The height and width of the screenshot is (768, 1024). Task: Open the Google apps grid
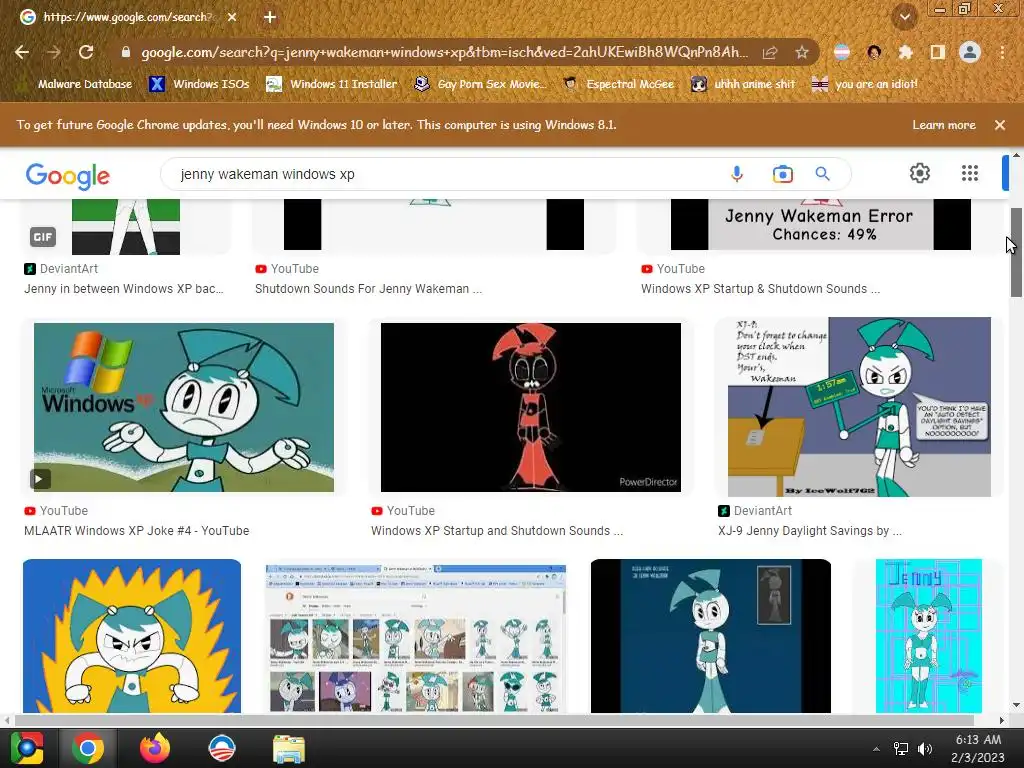tap(970, 173)
